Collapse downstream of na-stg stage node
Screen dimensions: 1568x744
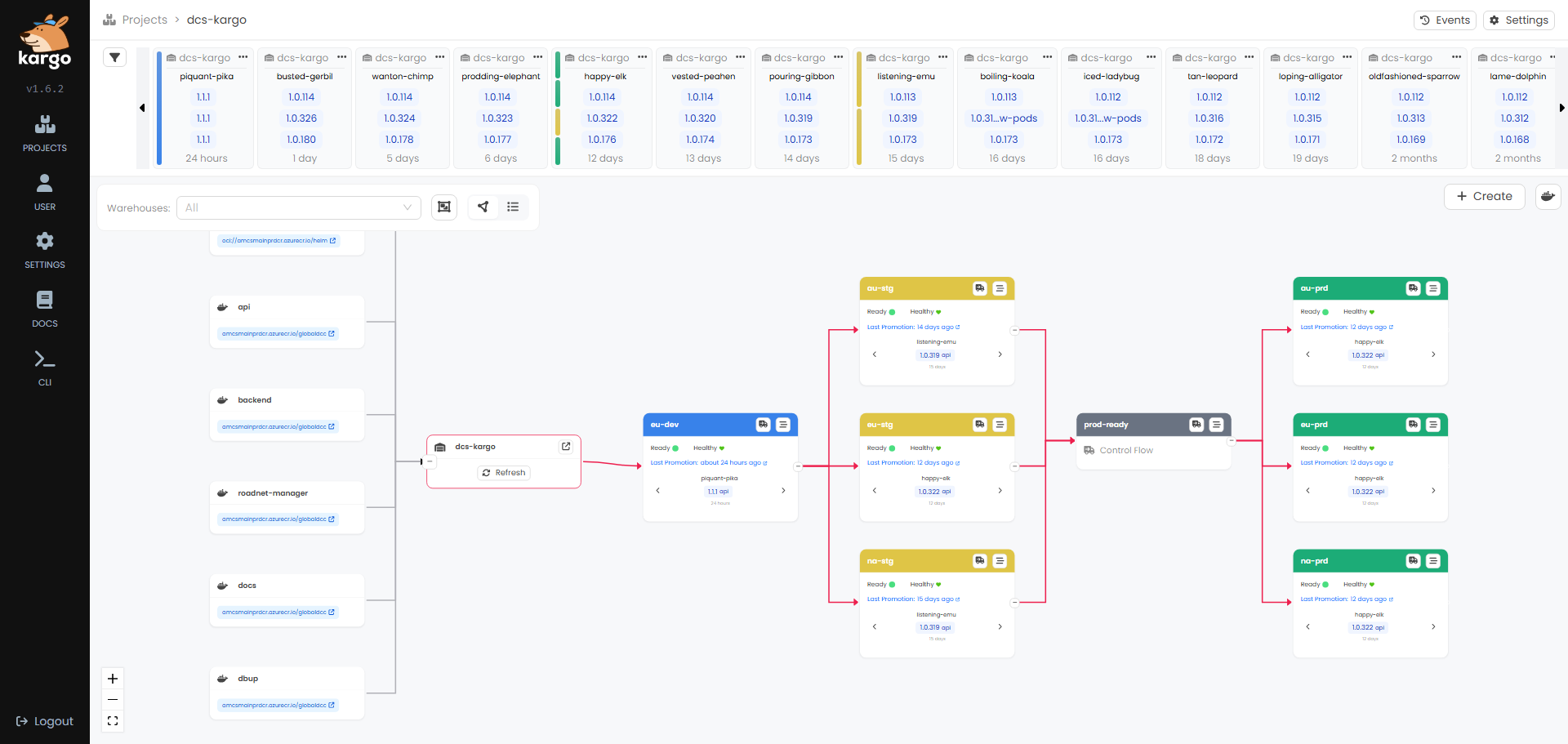tap(1014, 604)
